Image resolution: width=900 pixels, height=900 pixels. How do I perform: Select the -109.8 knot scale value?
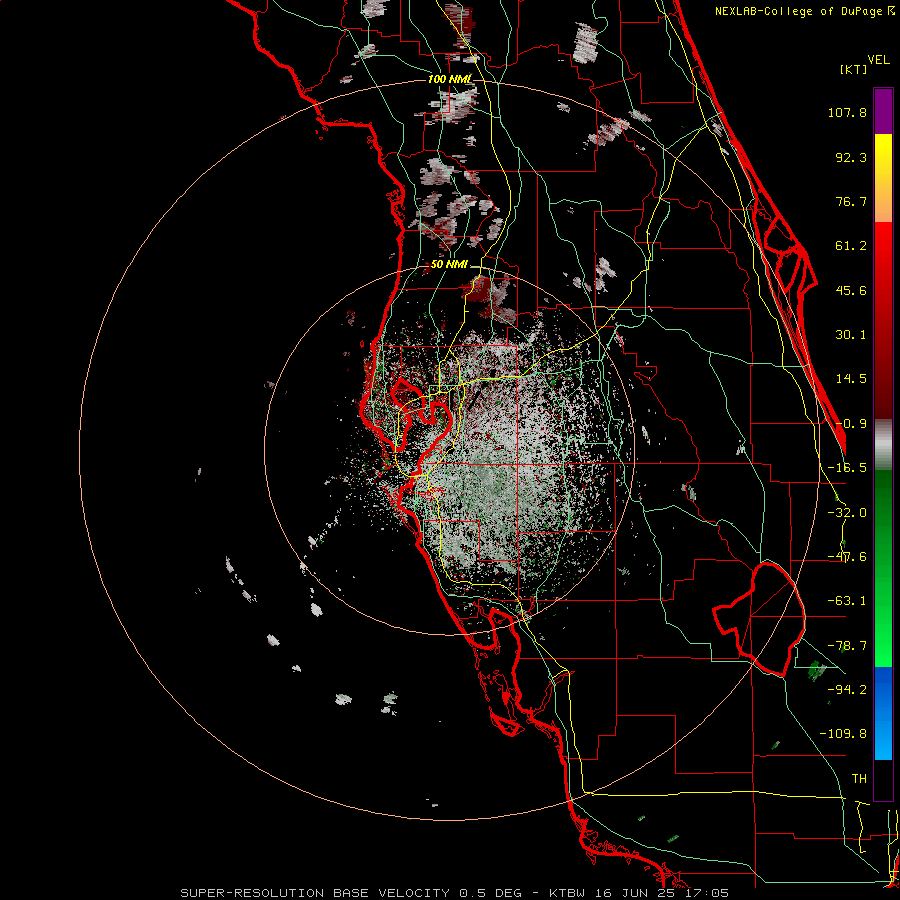coord(843,734)
